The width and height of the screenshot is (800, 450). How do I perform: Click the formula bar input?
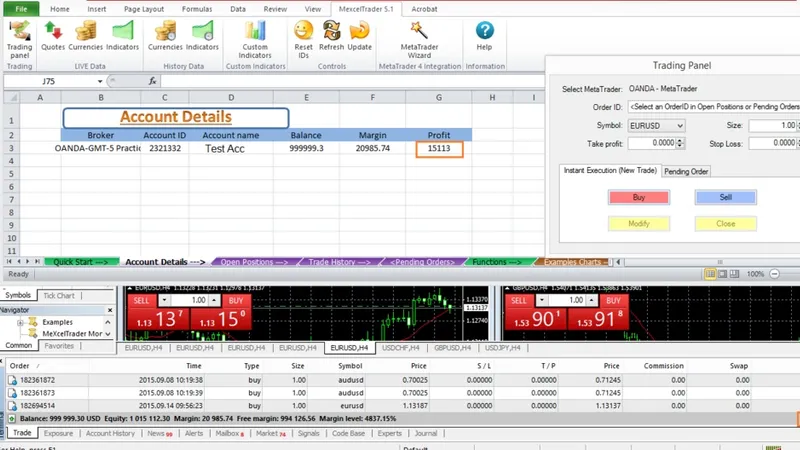(x=352, y=81)
